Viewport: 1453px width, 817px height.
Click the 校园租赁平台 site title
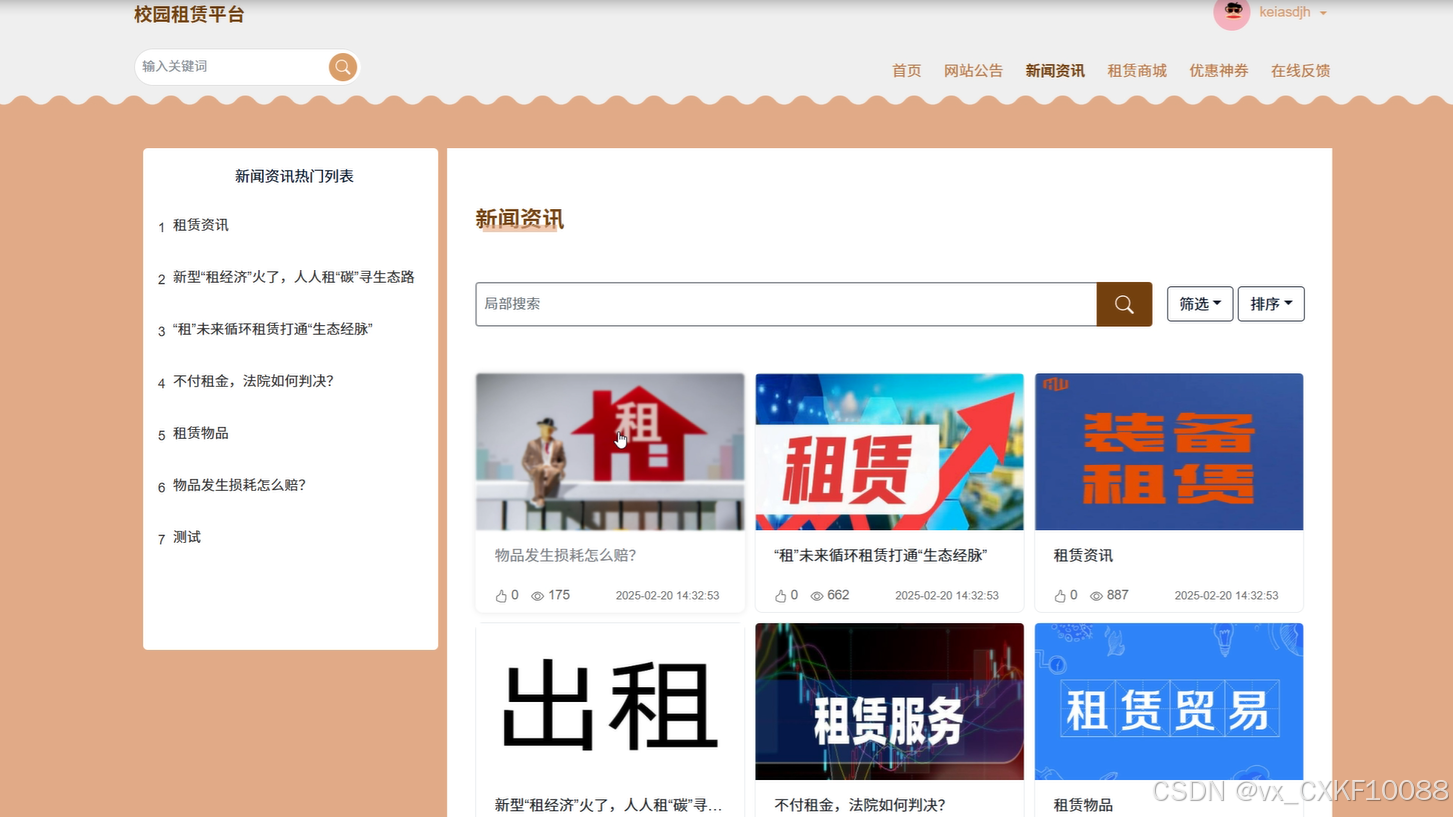(189, 15)
